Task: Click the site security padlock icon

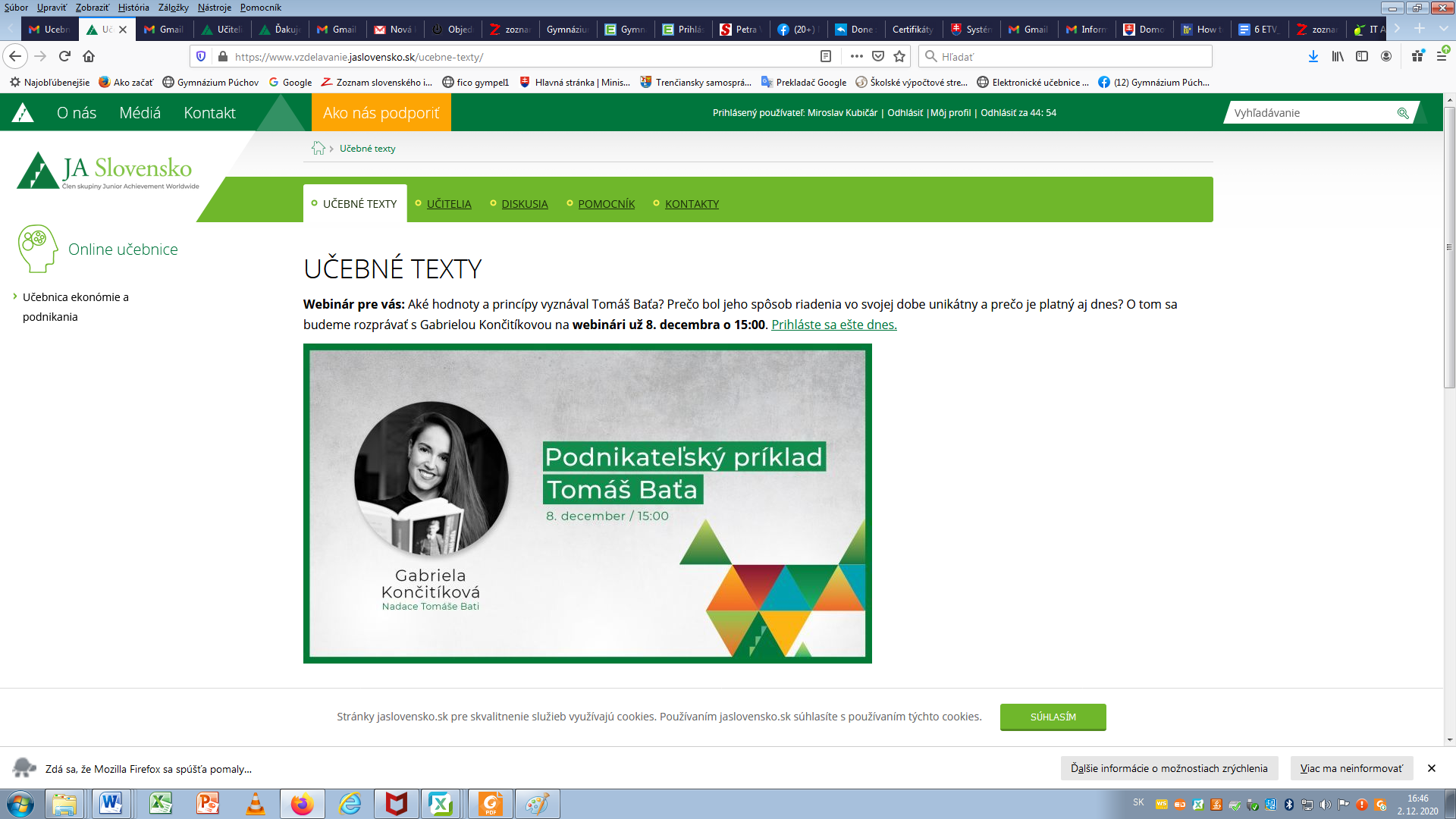Action: (x=222, y=56)
